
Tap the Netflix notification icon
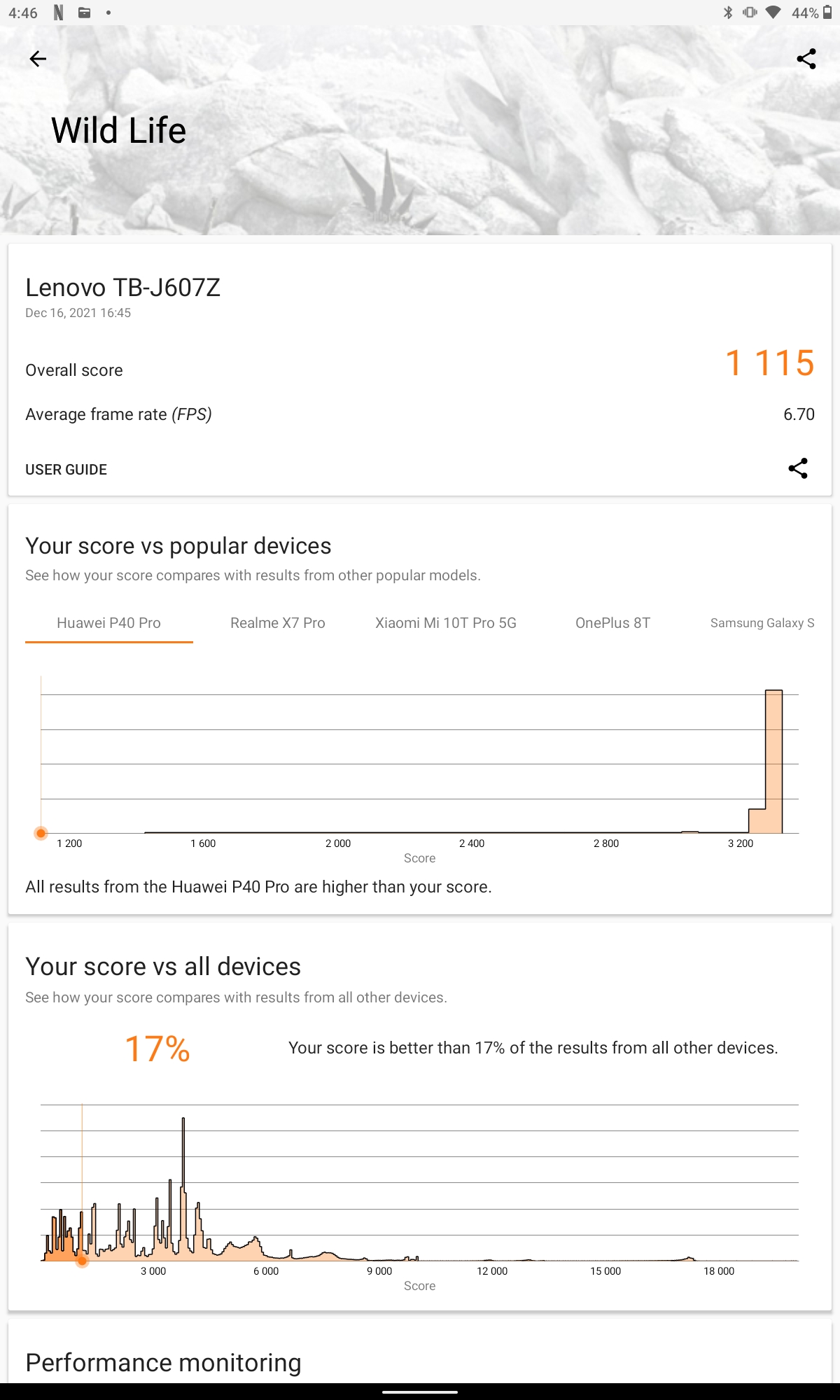coord(59,13)
